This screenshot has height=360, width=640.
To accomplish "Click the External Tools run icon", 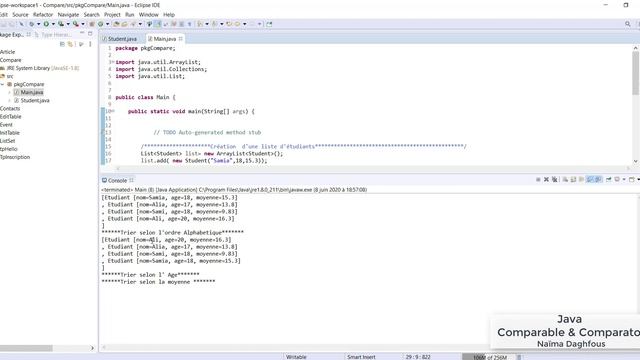I will pos(76,24).
